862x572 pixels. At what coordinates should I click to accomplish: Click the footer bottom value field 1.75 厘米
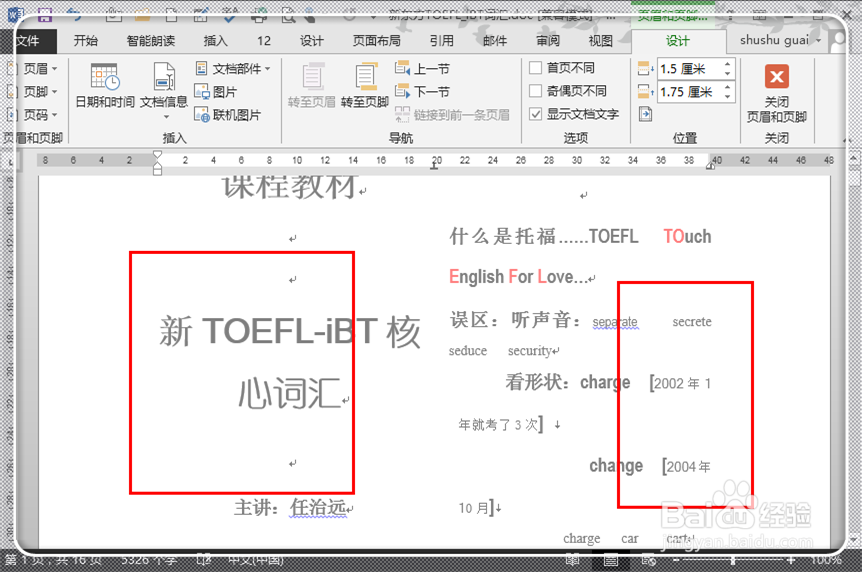690,92
